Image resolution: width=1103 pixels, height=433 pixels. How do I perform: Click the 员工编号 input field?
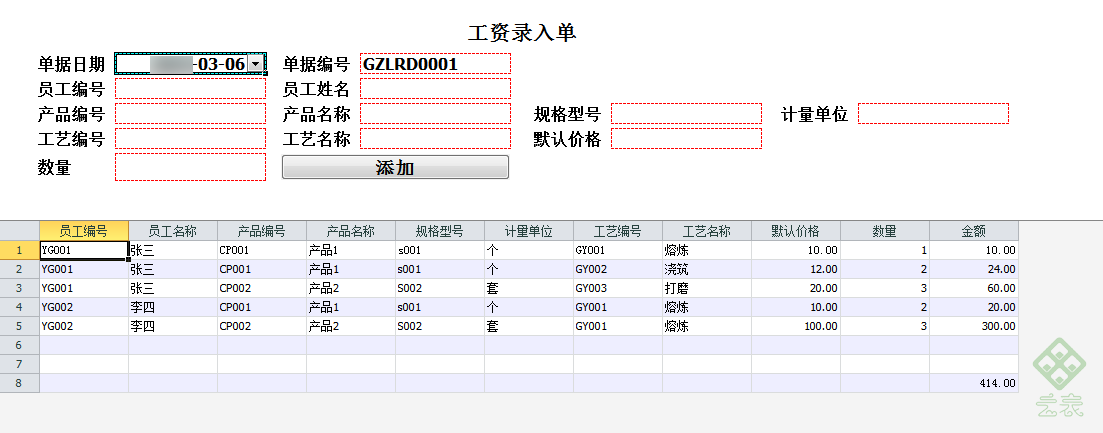point(191,89)
